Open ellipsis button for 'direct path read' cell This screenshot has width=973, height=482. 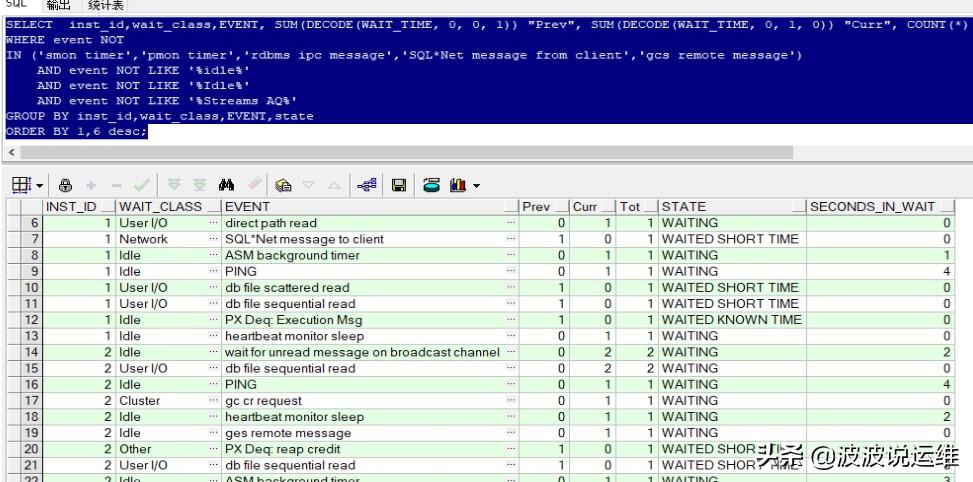[x=511, y=223]
